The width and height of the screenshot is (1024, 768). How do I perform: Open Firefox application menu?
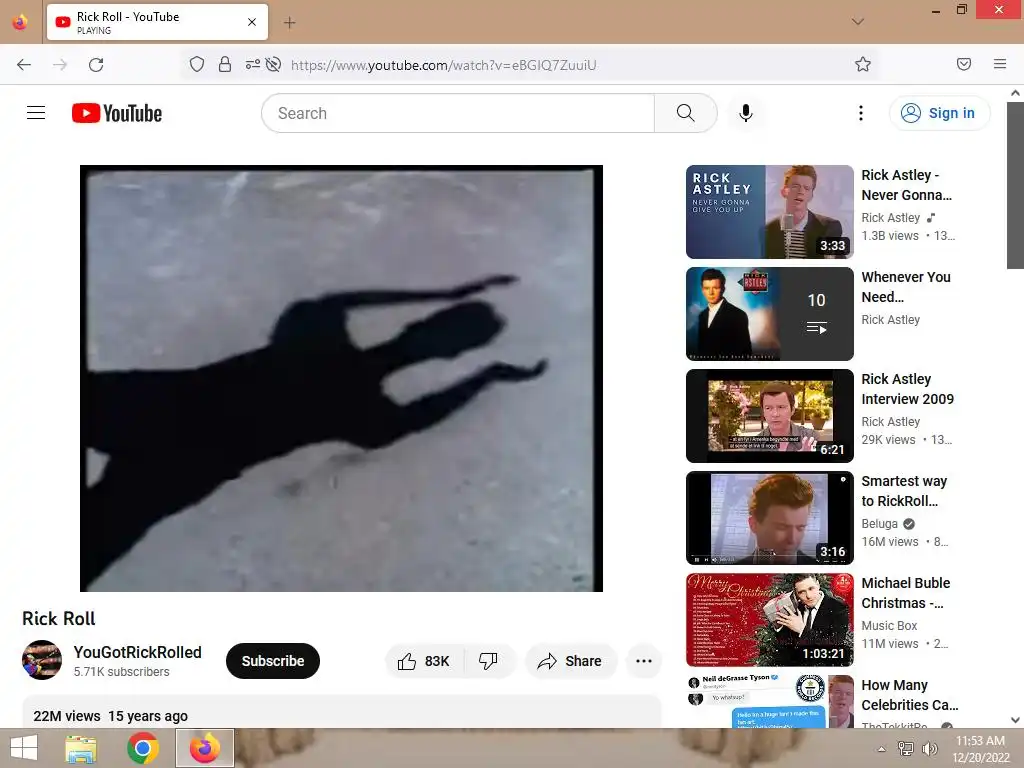tap(999, 64)
